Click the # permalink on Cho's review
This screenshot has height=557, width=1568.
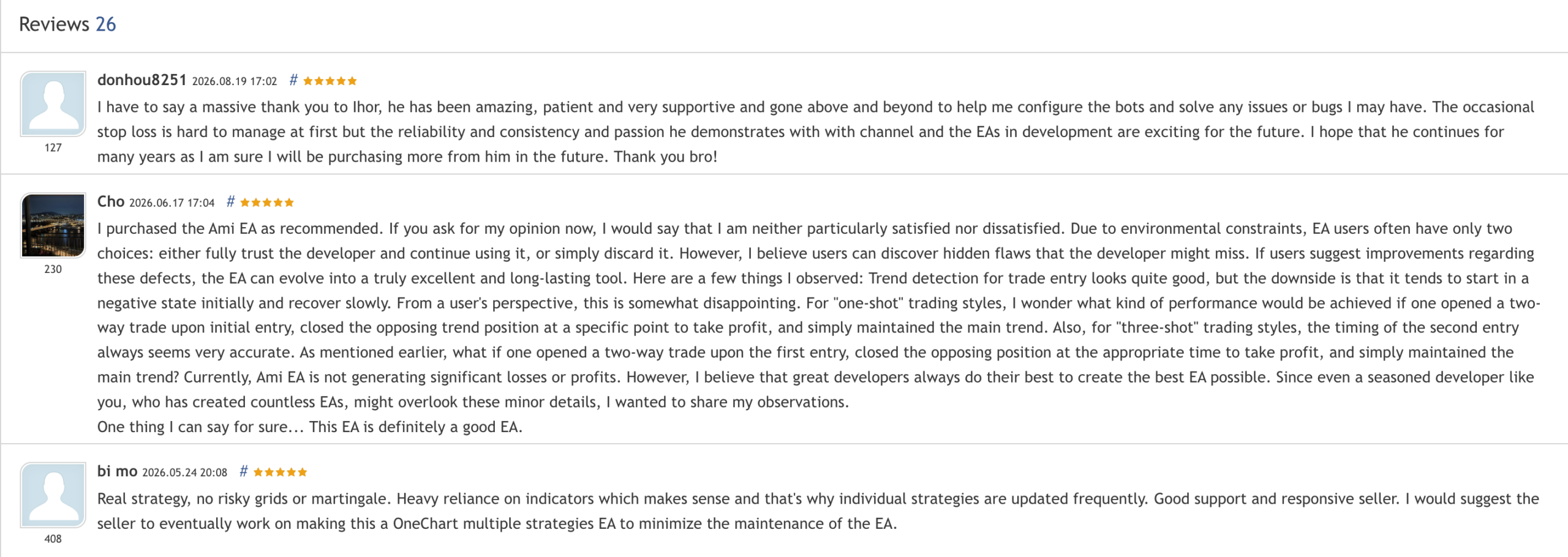(230, 202)
